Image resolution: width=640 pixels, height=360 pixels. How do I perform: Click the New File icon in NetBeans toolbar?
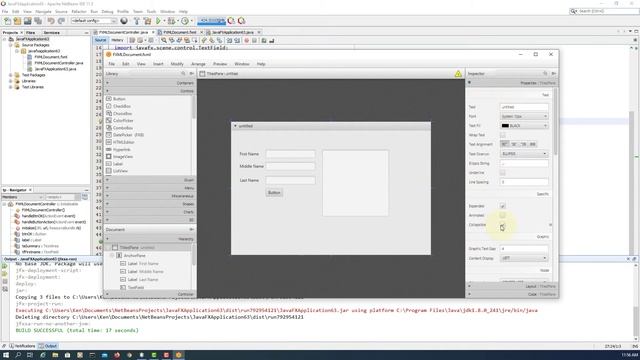(x=7, y=21)
